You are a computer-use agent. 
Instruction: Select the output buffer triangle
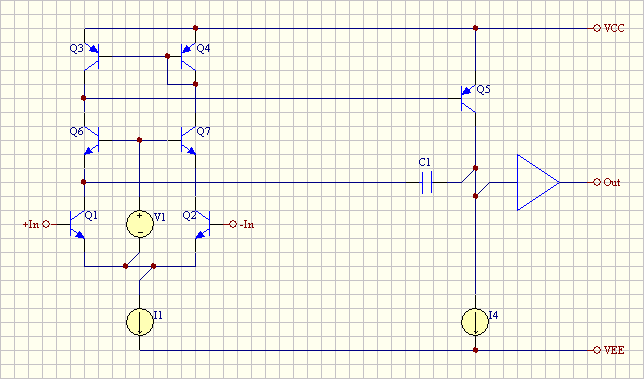point(538,182)
